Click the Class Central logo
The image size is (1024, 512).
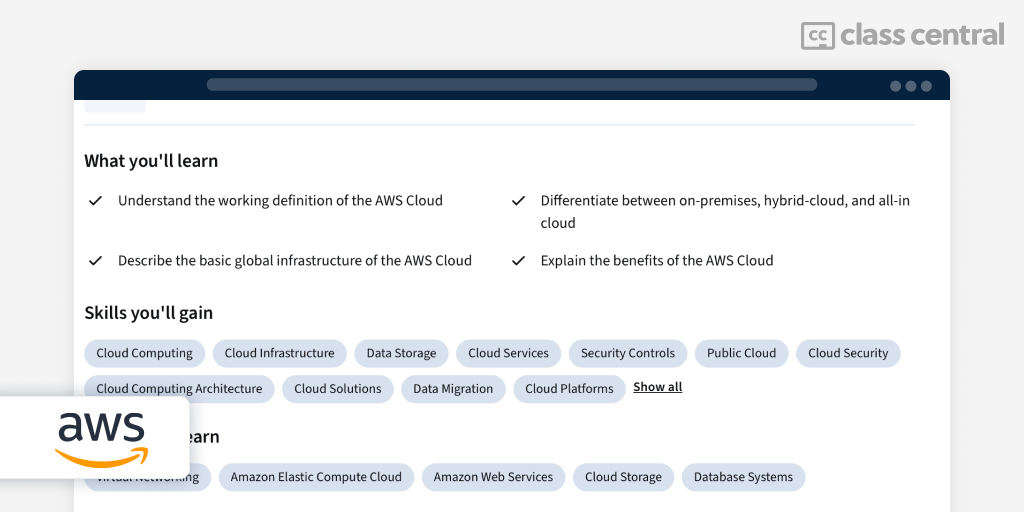coord(903,35)
